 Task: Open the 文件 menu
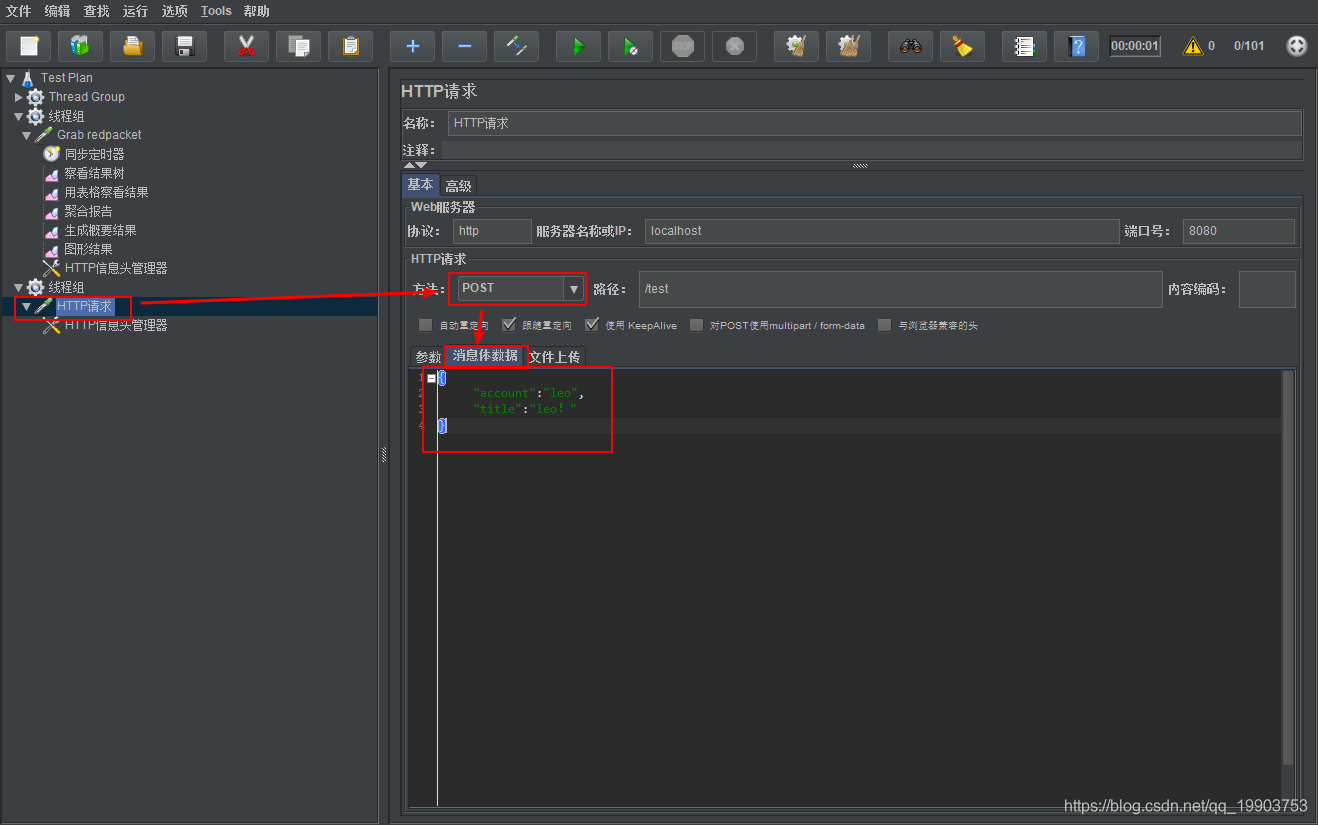[18, 11]
